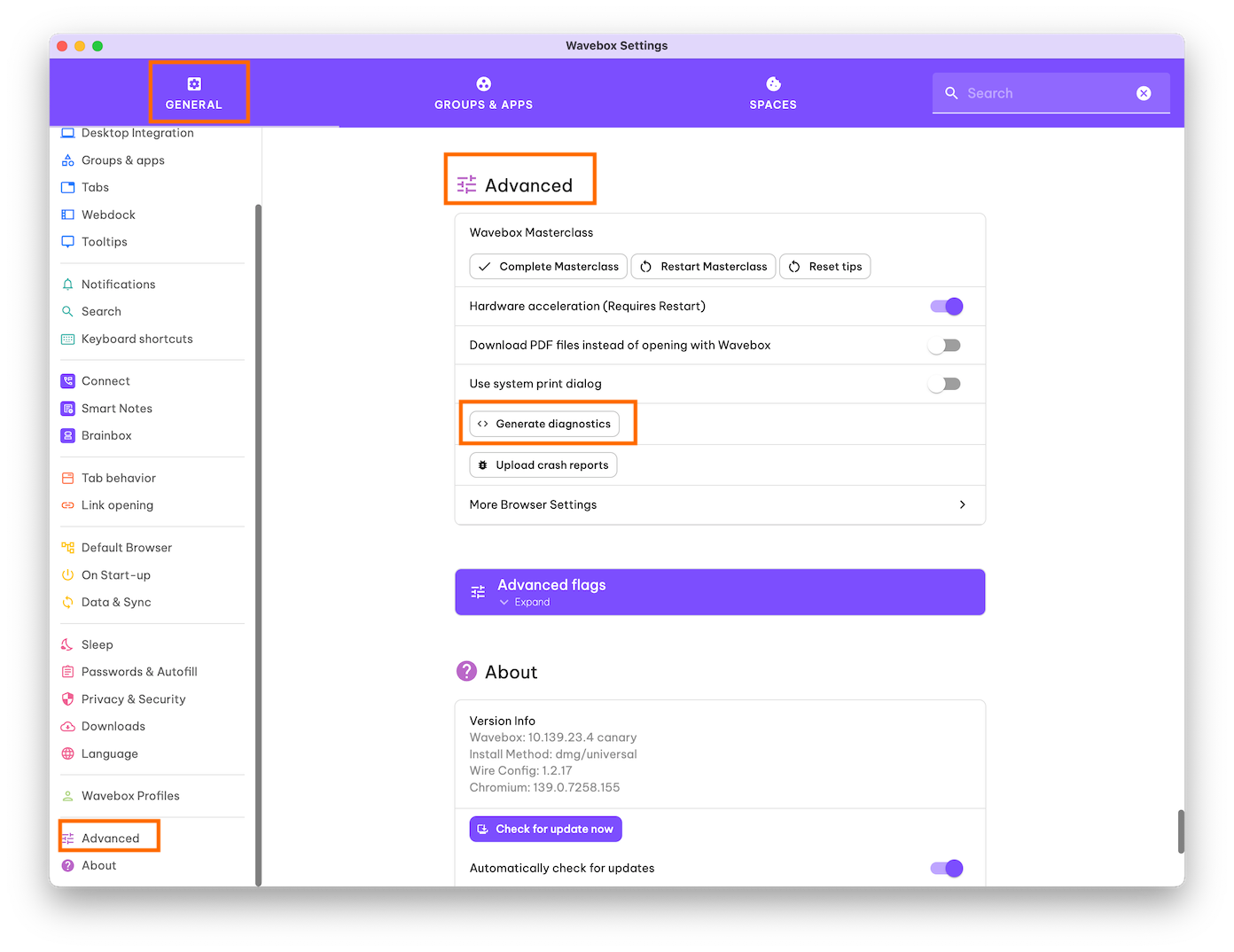
Task: Click the sidebar vertical scrollbar
Action: pos(259,544)
